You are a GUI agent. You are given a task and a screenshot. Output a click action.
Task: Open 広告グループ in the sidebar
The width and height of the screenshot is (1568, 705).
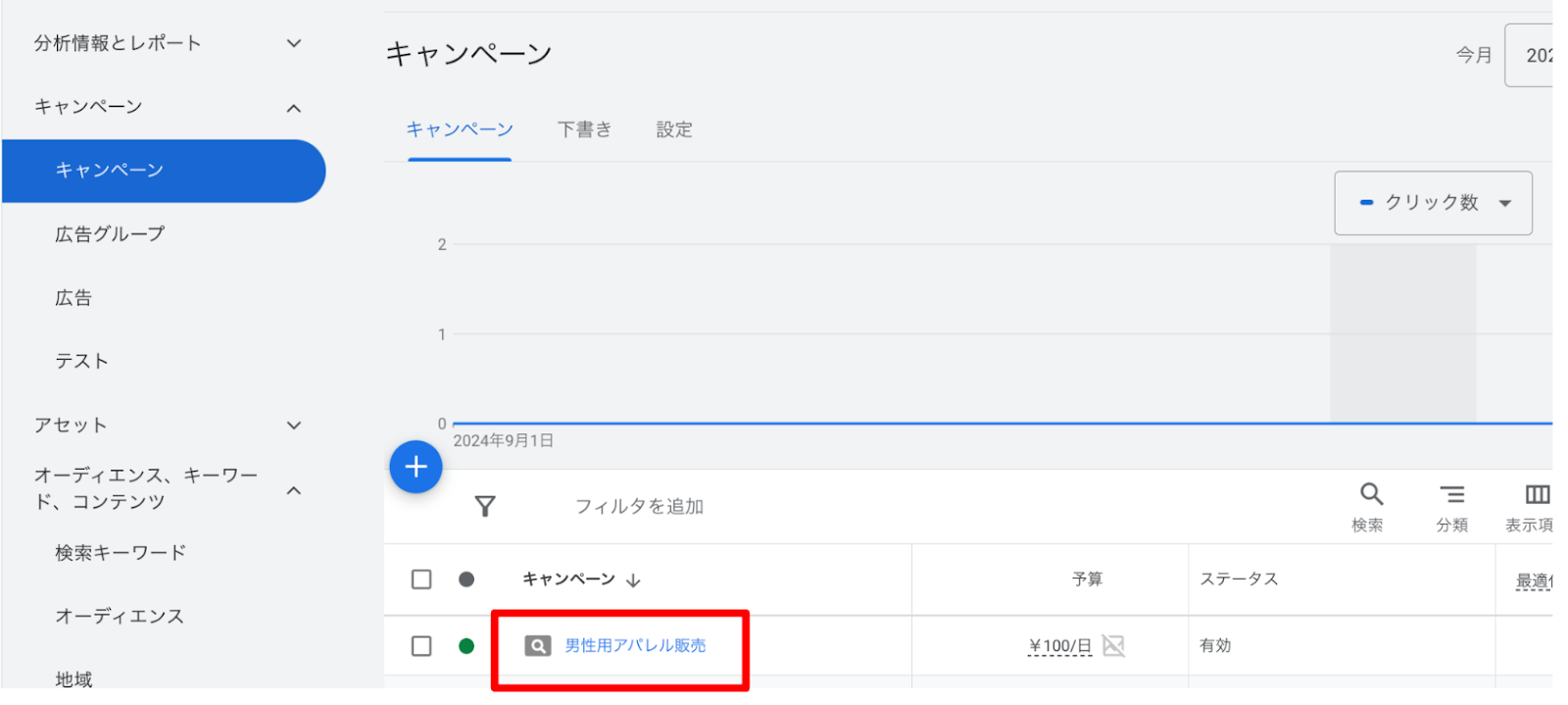[110, 234]
